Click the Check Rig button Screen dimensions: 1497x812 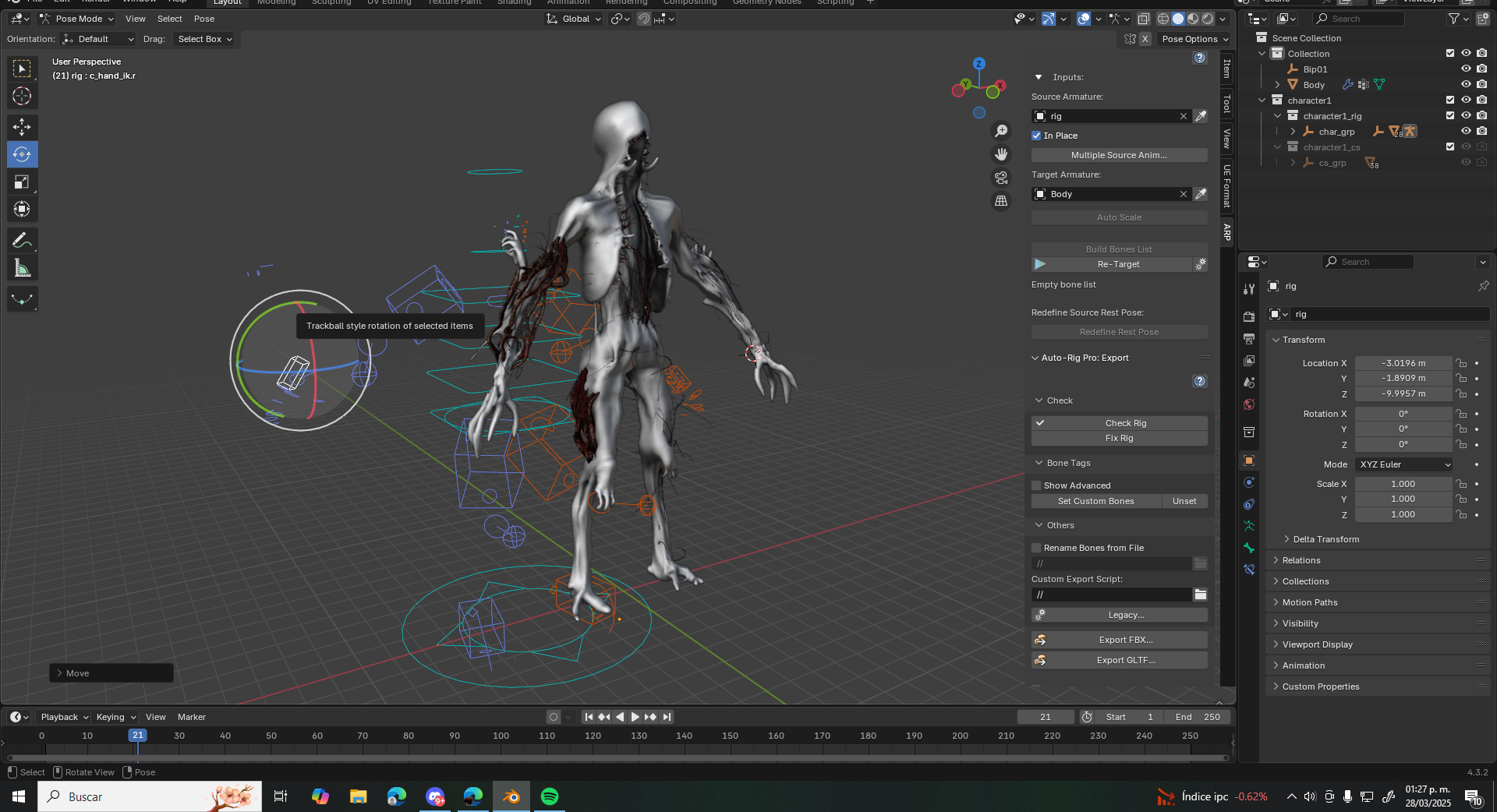click(1119, 423)
